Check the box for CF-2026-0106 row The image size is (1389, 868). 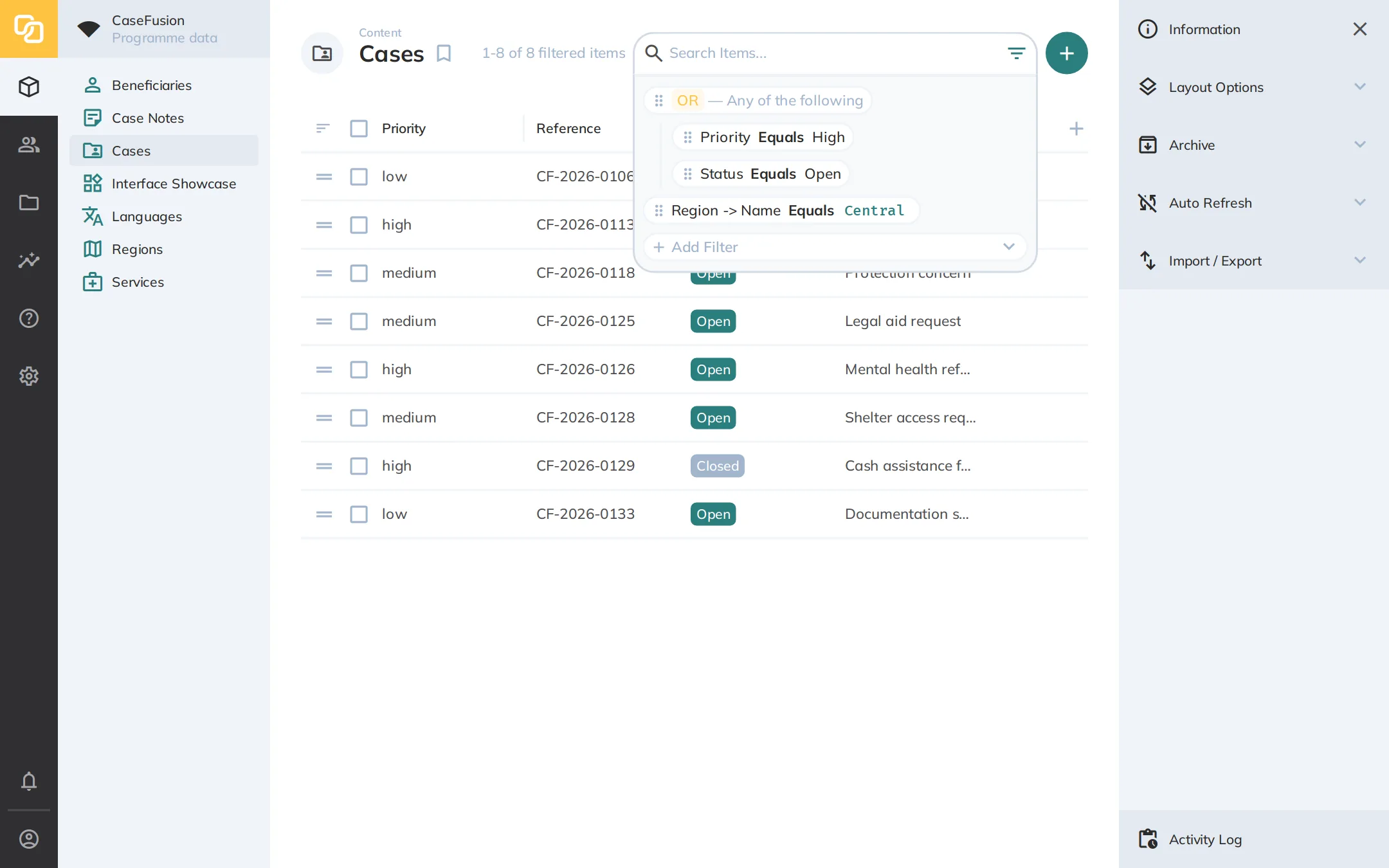(x=359, y=177)
